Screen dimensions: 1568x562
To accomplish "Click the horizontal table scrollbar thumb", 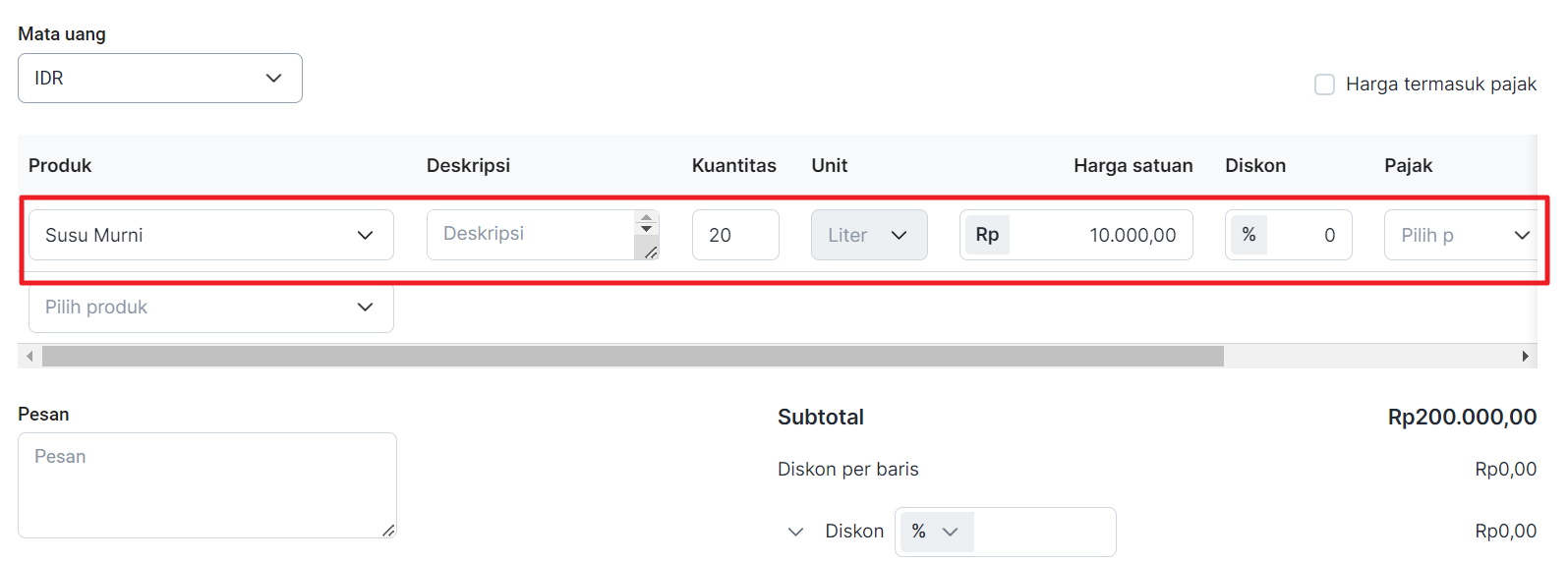I will 632,356.
